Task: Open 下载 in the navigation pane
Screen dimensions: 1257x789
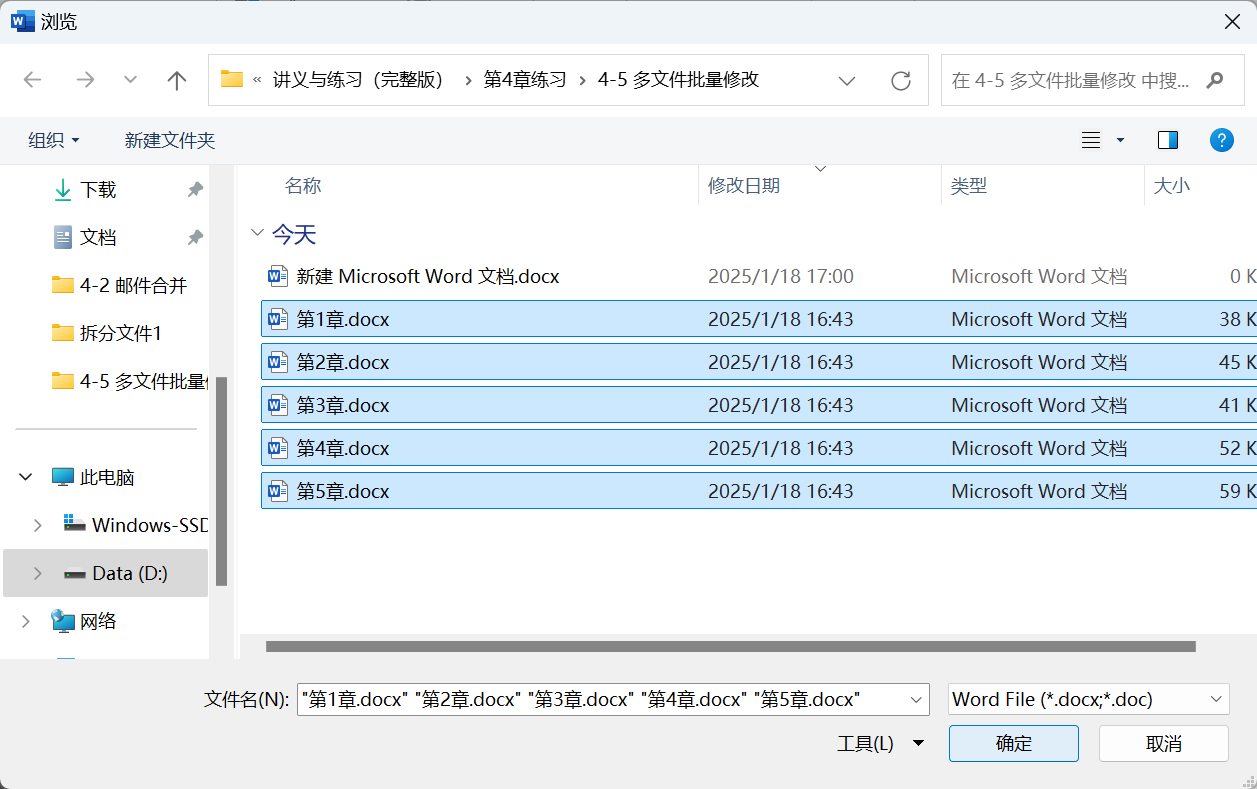Action: (98, 189)
